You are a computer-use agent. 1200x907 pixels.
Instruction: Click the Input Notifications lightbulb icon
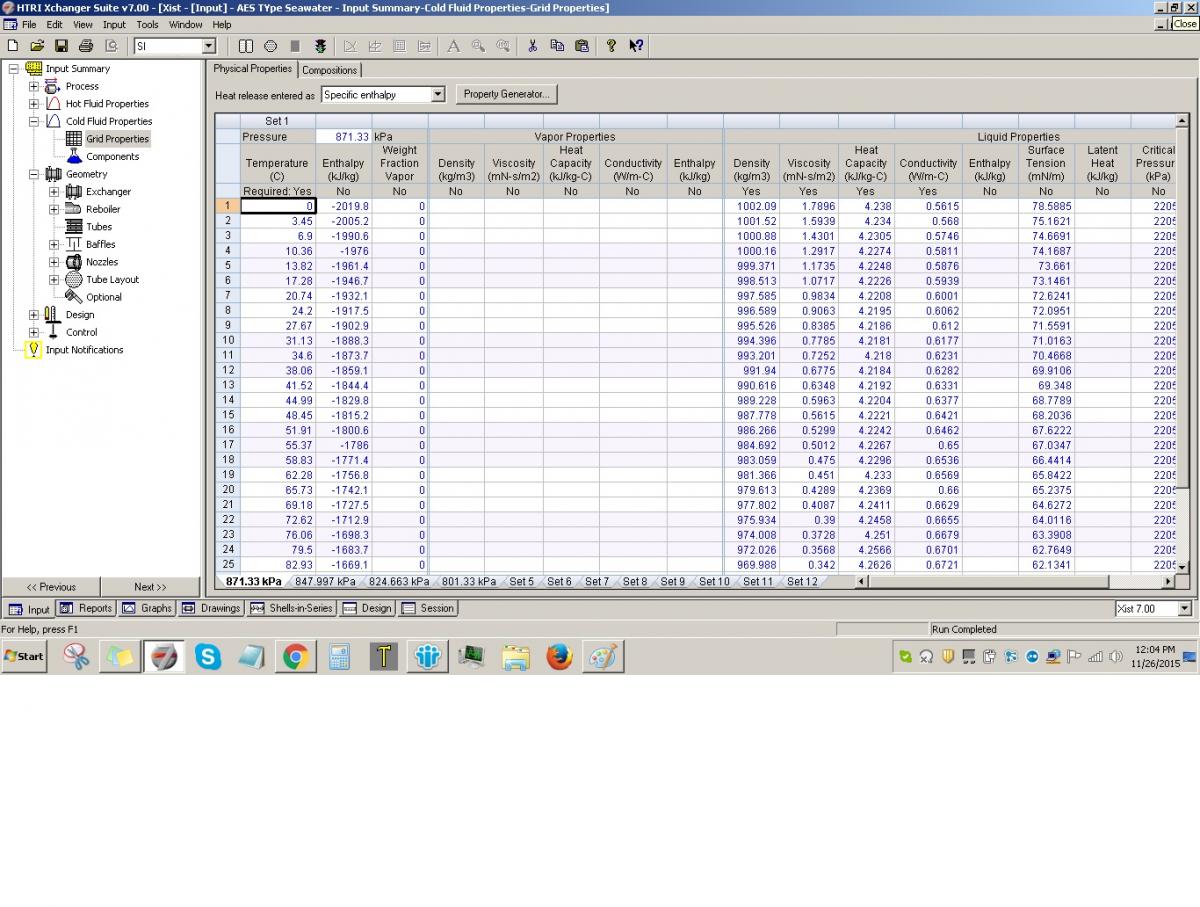click(x=33, y=350)
